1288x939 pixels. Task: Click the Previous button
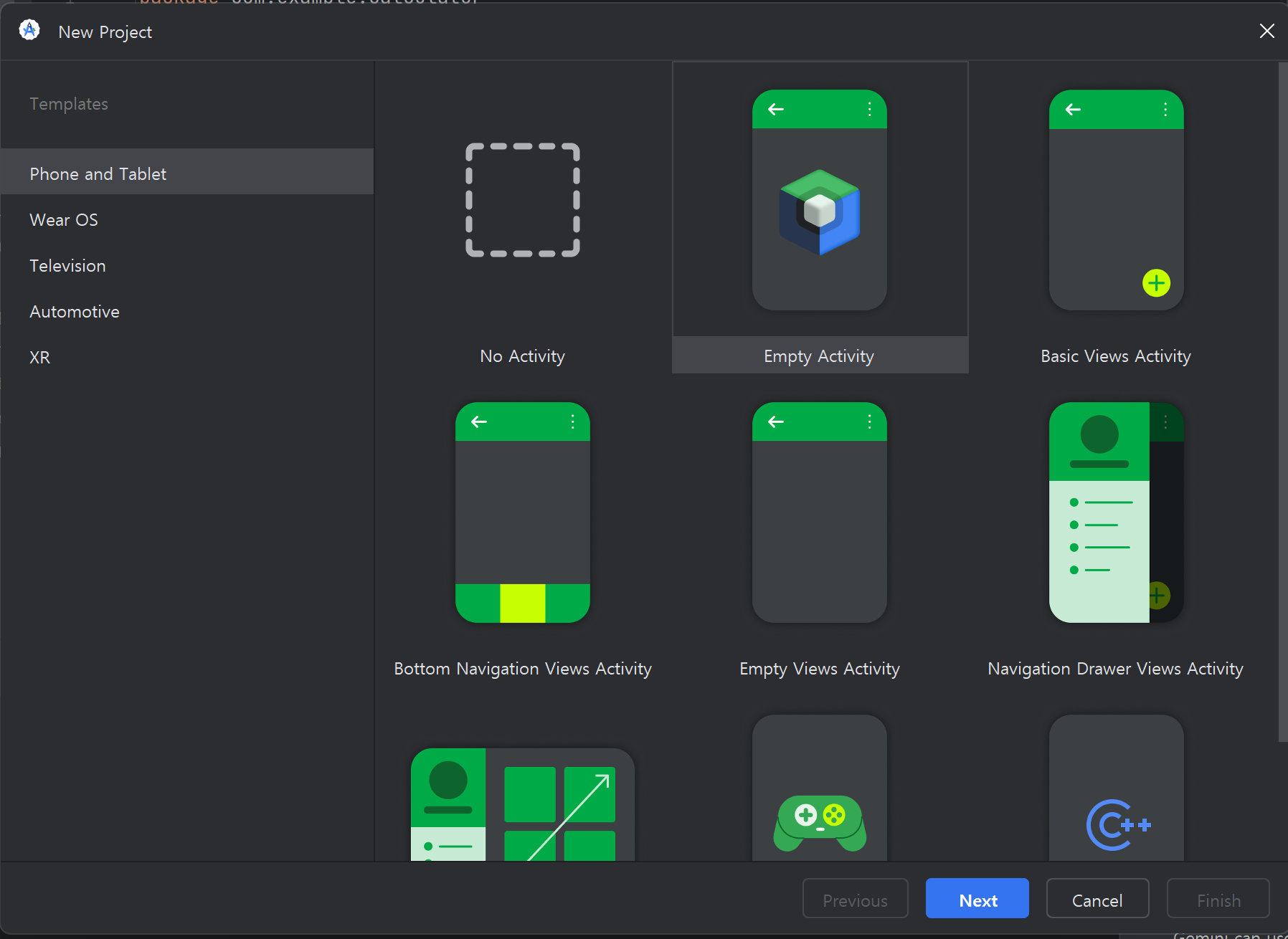point(856,899)
